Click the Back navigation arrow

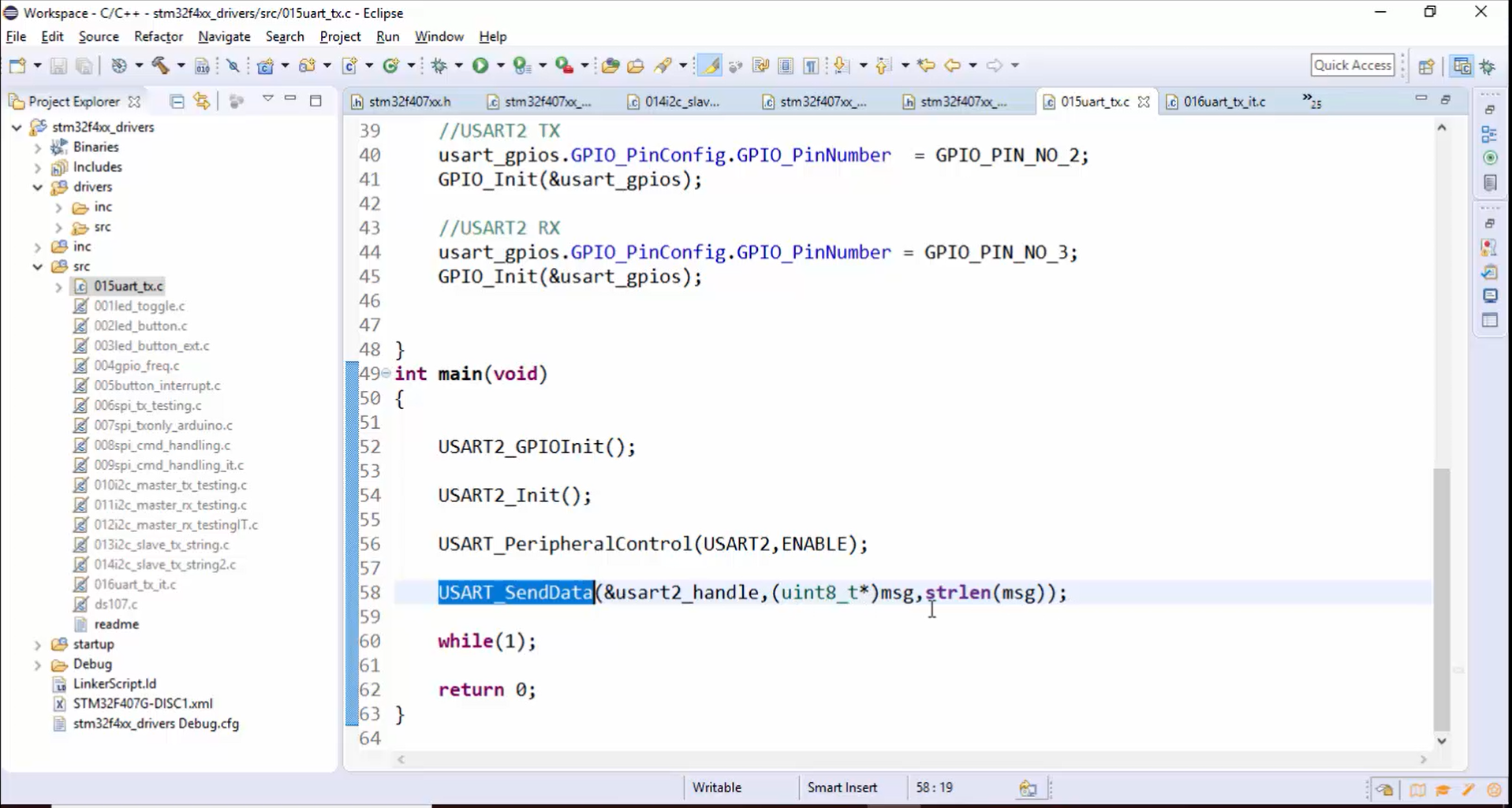click(x=952, y=66)
